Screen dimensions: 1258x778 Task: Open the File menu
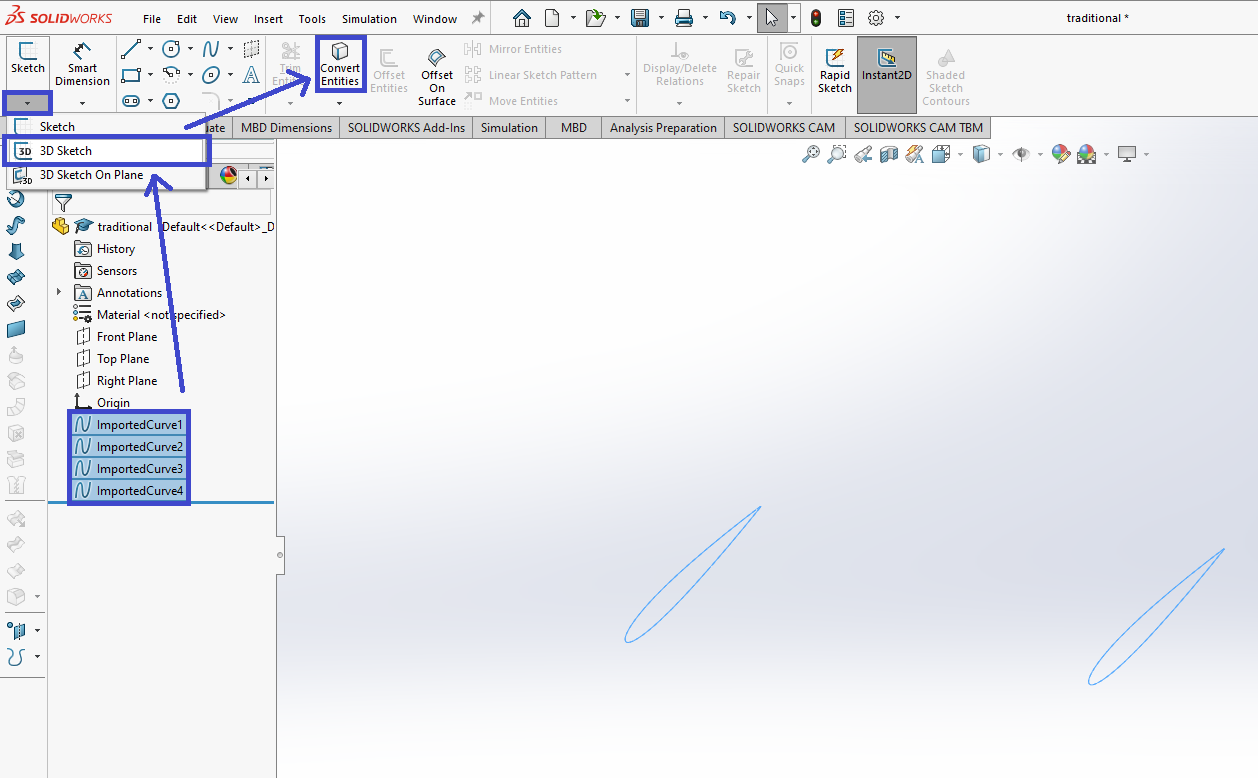[x=152, y=19]
